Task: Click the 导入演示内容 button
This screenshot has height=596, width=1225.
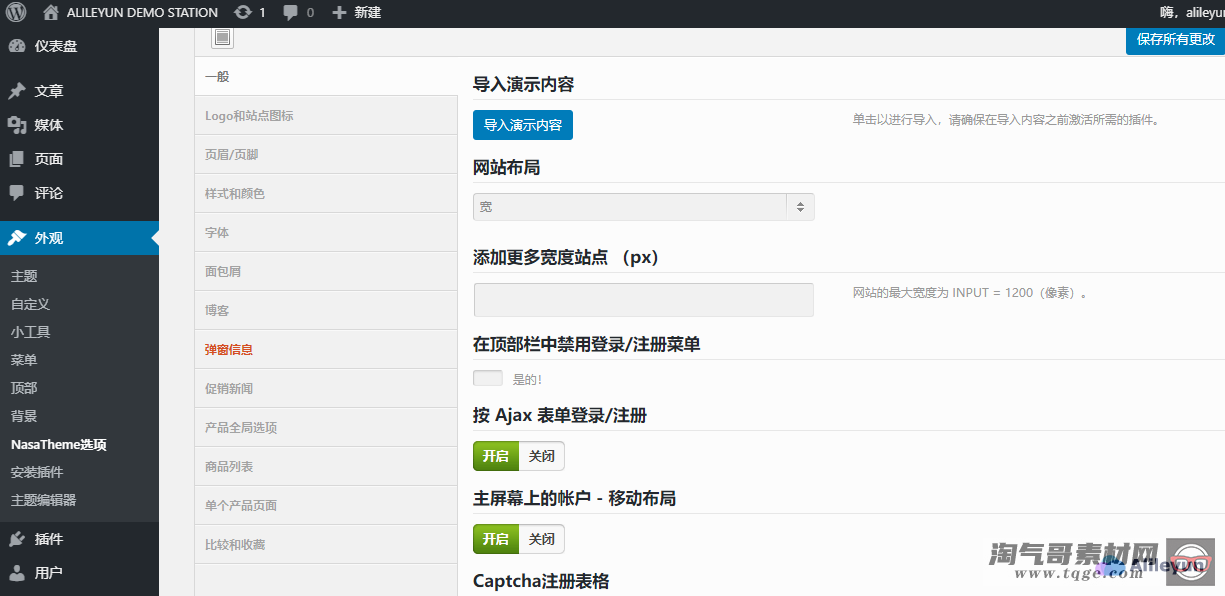Action: click(x=522, y=125)
